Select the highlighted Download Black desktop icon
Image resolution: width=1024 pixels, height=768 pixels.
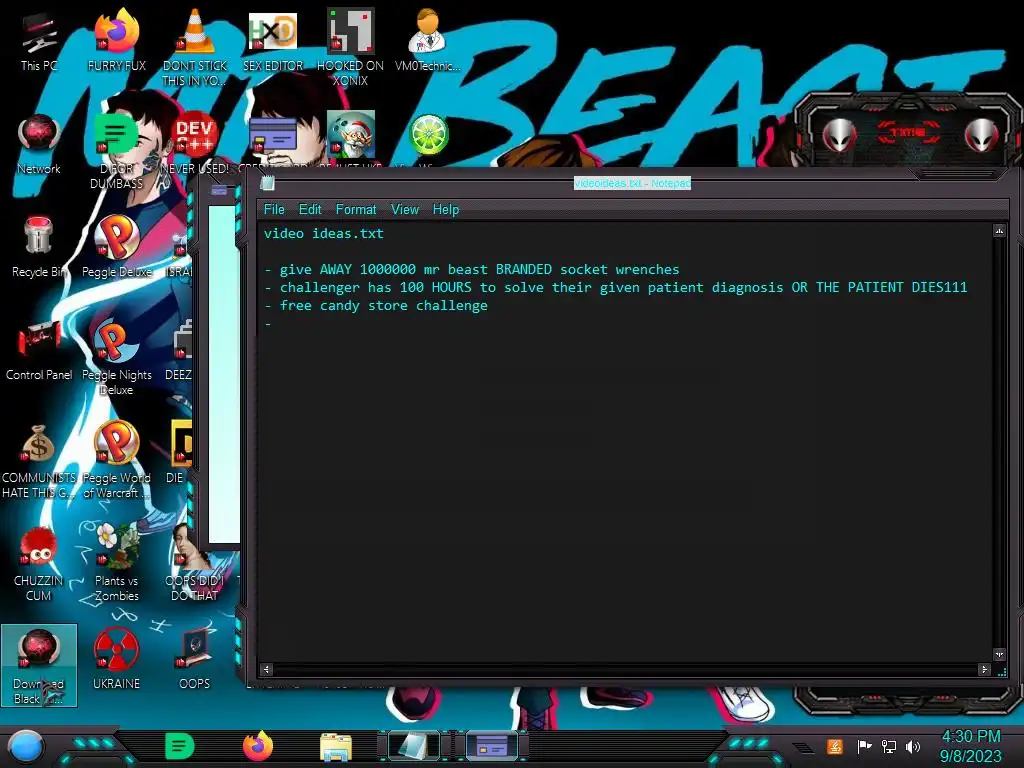click(x=39, y=665)
